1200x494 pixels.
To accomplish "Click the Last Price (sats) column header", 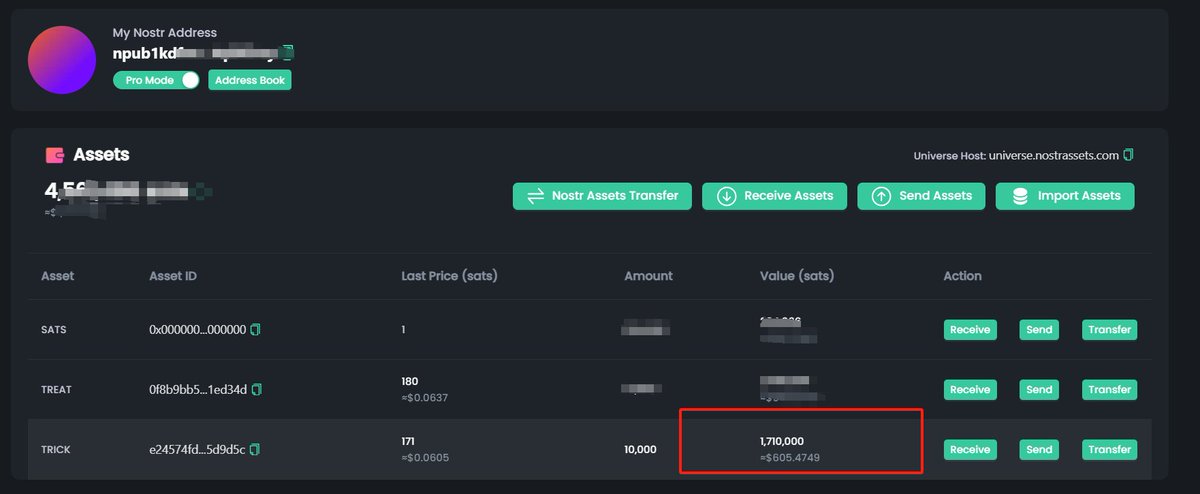I will 449,275.
